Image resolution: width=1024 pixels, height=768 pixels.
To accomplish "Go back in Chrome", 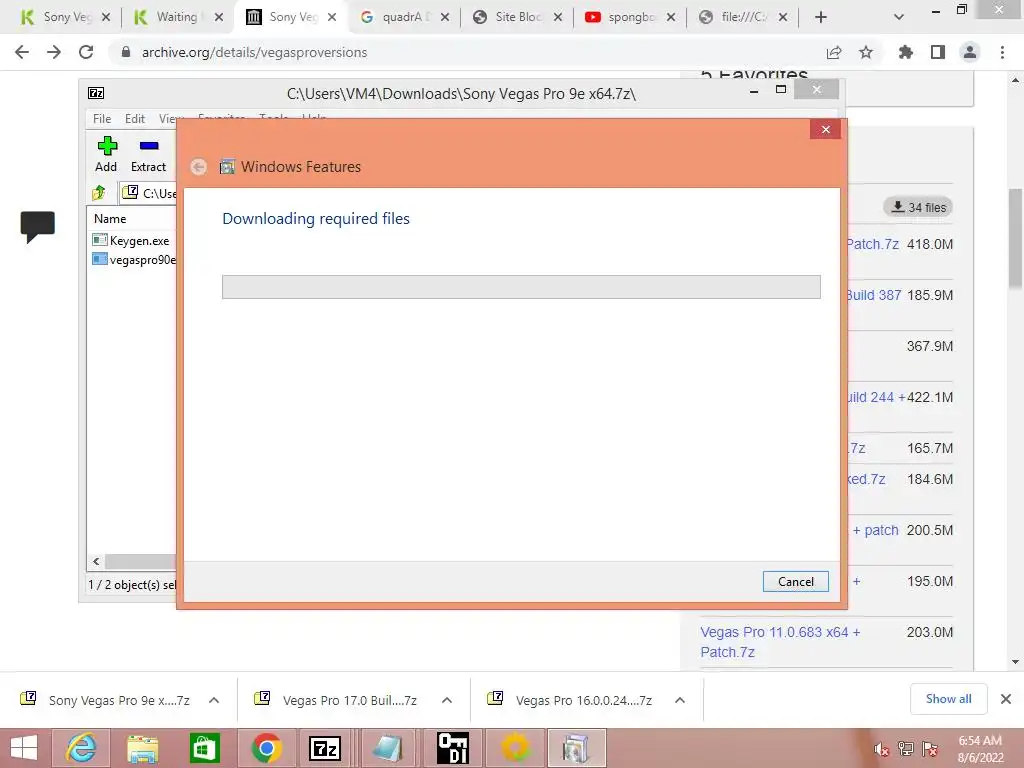I will coord(22,52).
